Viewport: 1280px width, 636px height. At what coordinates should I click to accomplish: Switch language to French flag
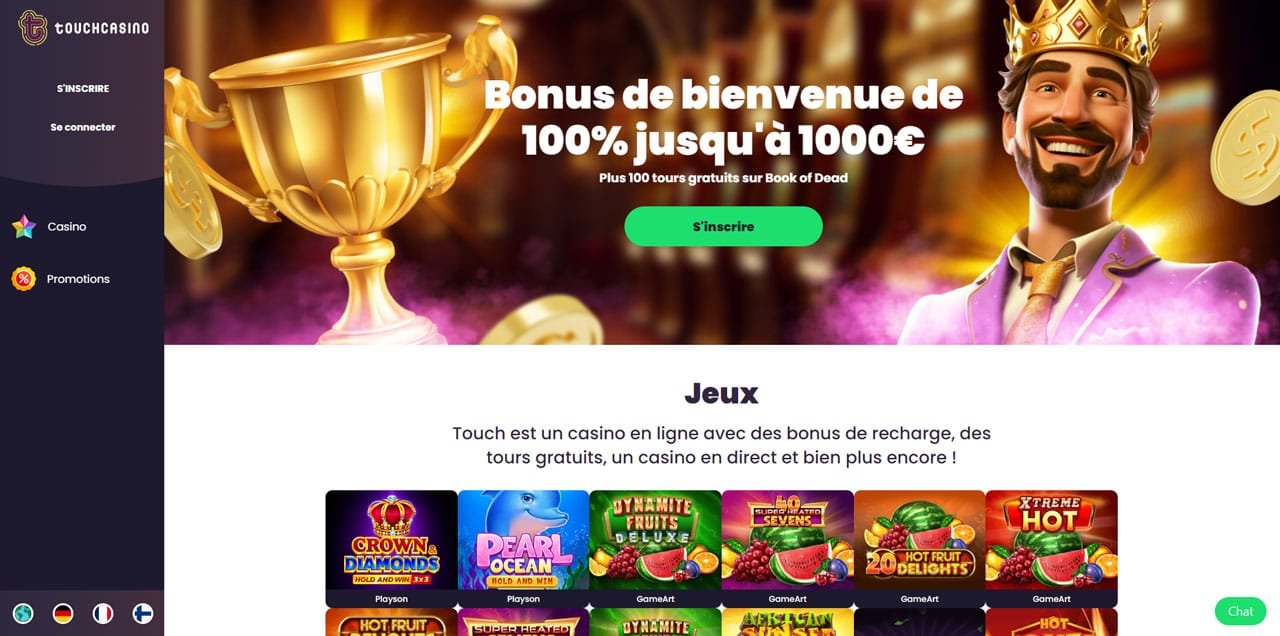point(102,613)
